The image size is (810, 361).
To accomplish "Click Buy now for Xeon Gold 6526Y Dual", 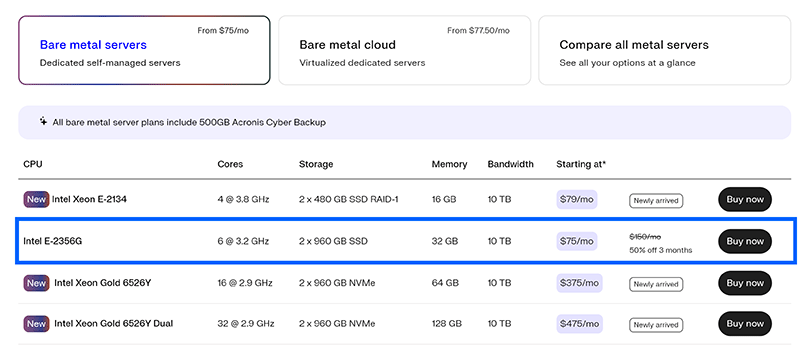I will pyautogui.click(x=744, y=324).
